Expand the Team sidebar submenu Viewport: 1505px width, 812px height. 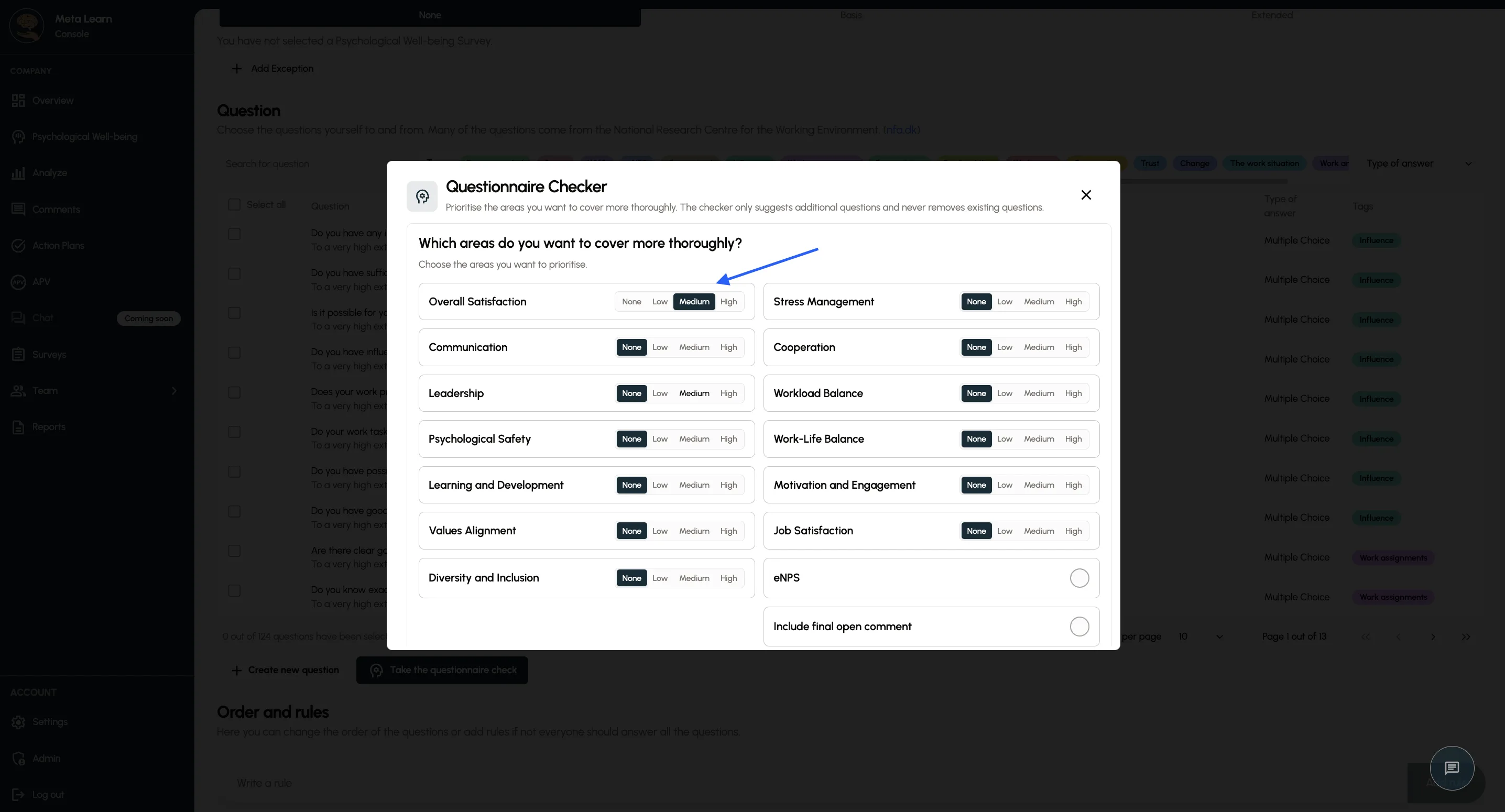[x=173, y=391]
